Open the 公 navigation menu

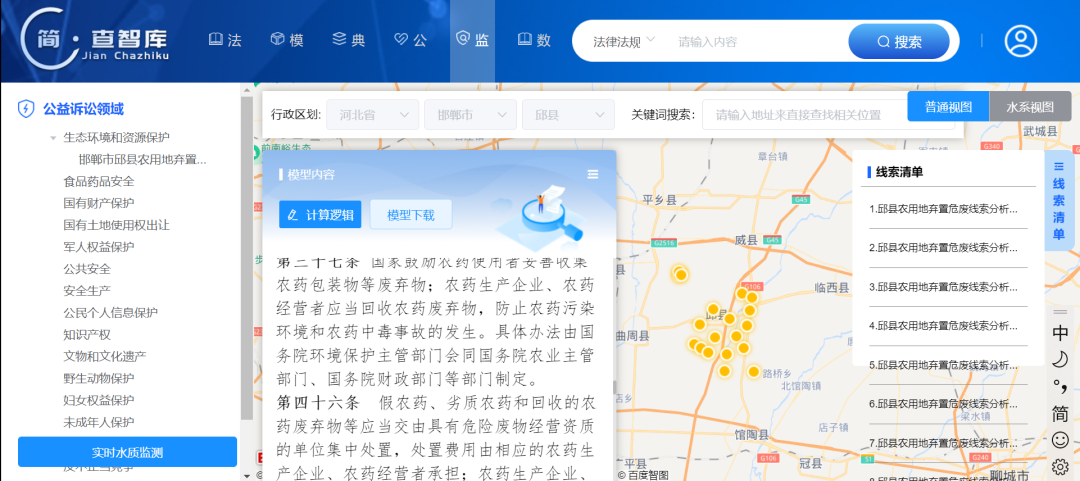coord(411,40)
